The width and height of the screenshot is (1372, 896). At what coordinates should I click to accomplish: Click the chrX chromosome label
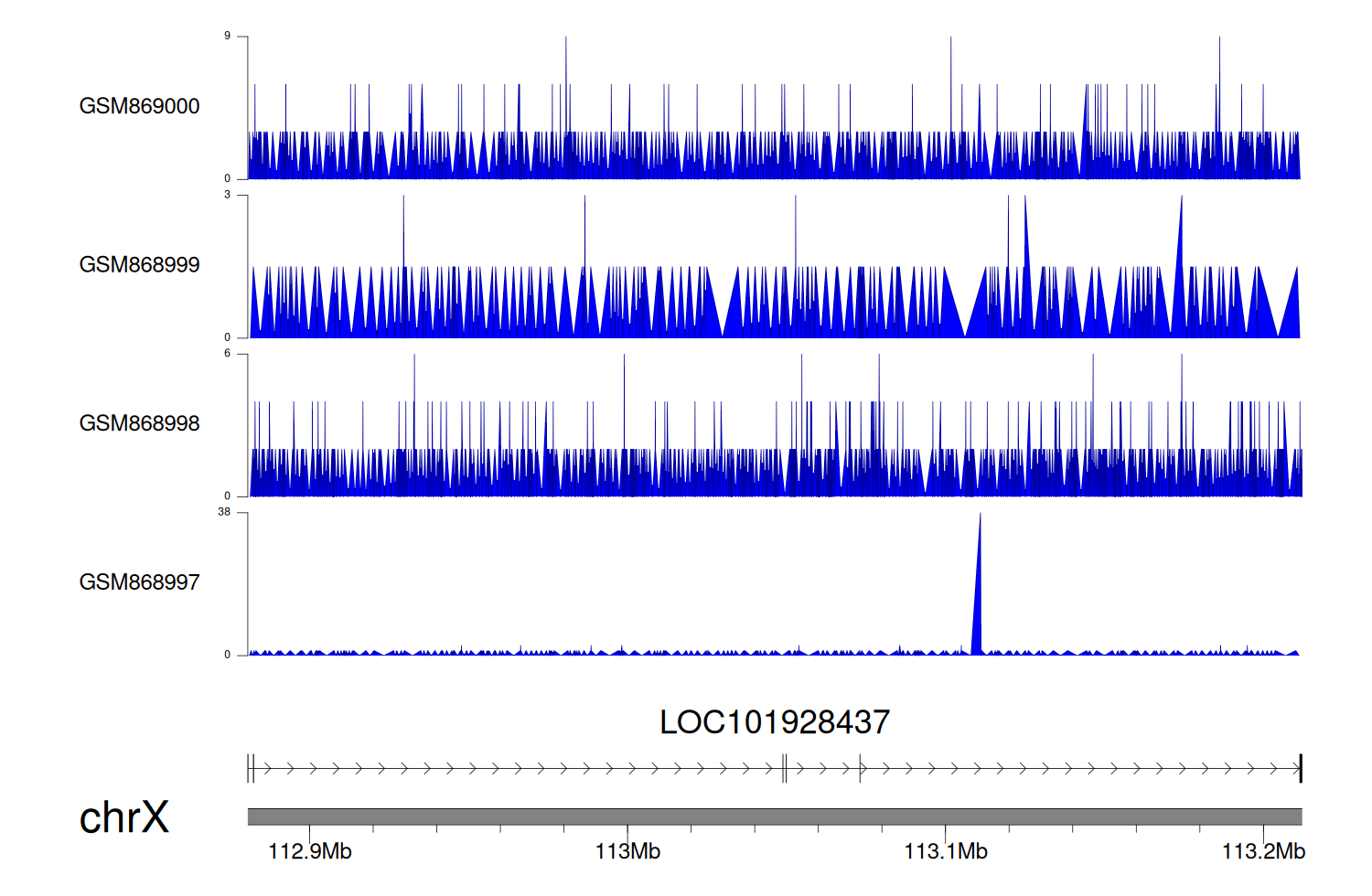point(124,817)
